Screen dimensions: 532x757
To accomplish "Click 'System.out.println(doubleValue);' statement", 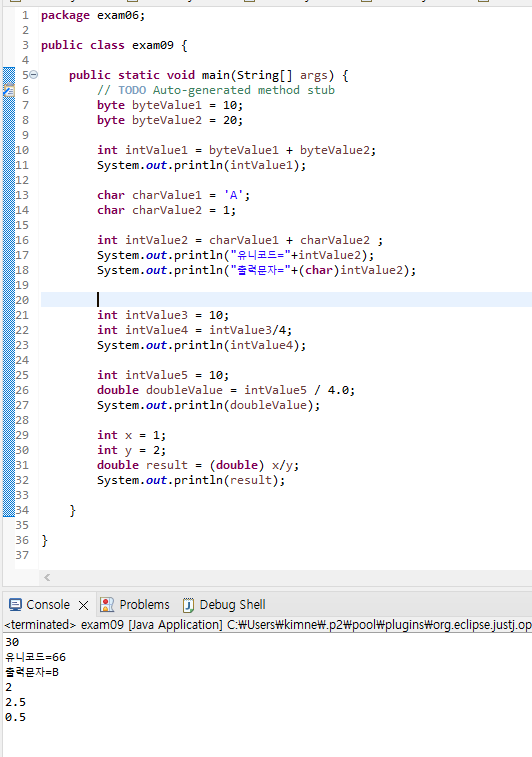I will [209, 405].
